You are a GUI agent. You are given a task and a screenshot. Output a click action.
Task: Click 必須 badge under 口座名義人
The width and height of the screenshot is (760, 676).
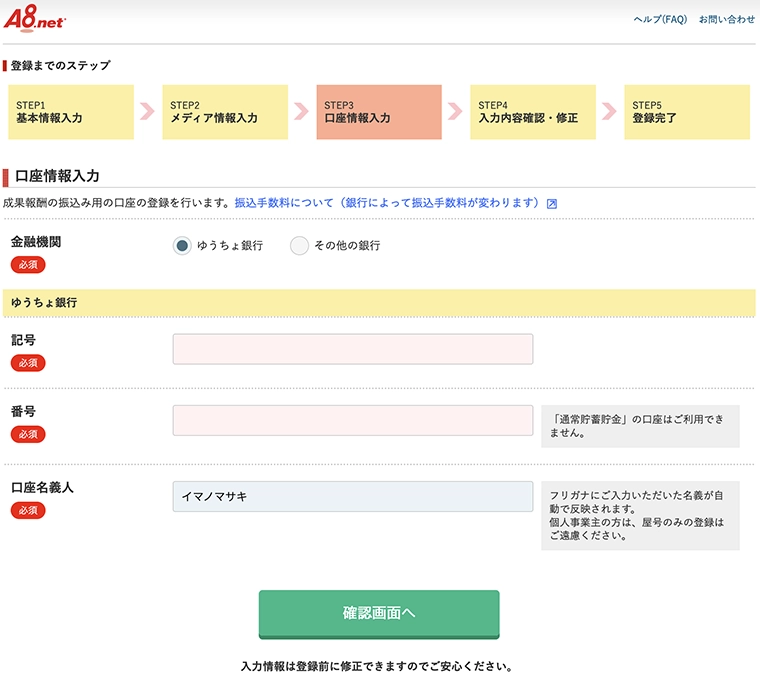coord(28,510)
